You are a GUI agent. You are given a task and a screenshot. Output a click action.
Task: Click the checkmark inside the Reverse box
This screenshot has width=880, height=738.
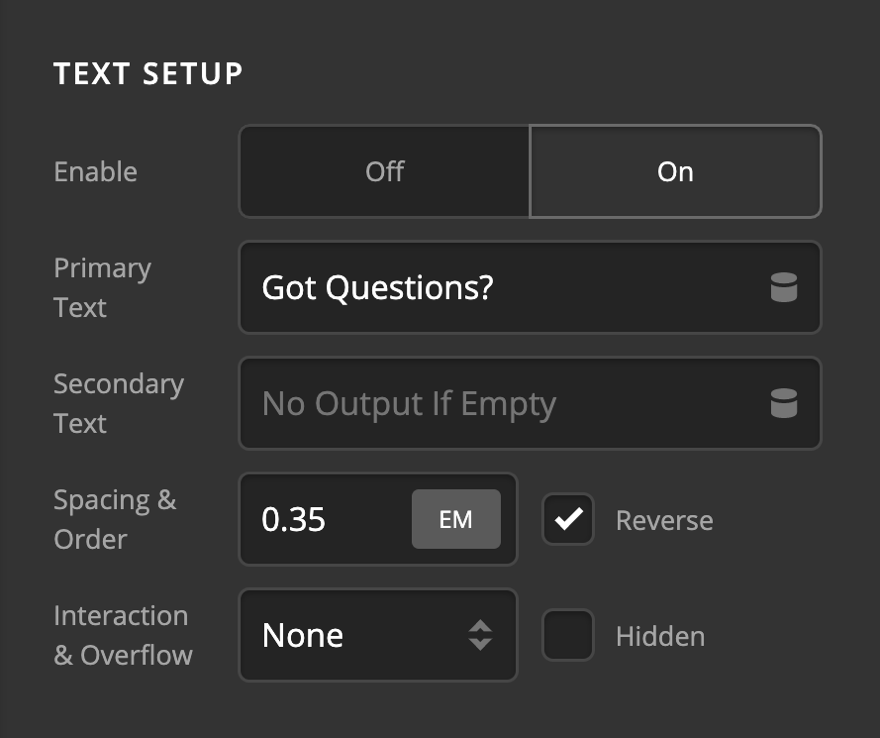[x=567, y=519]
